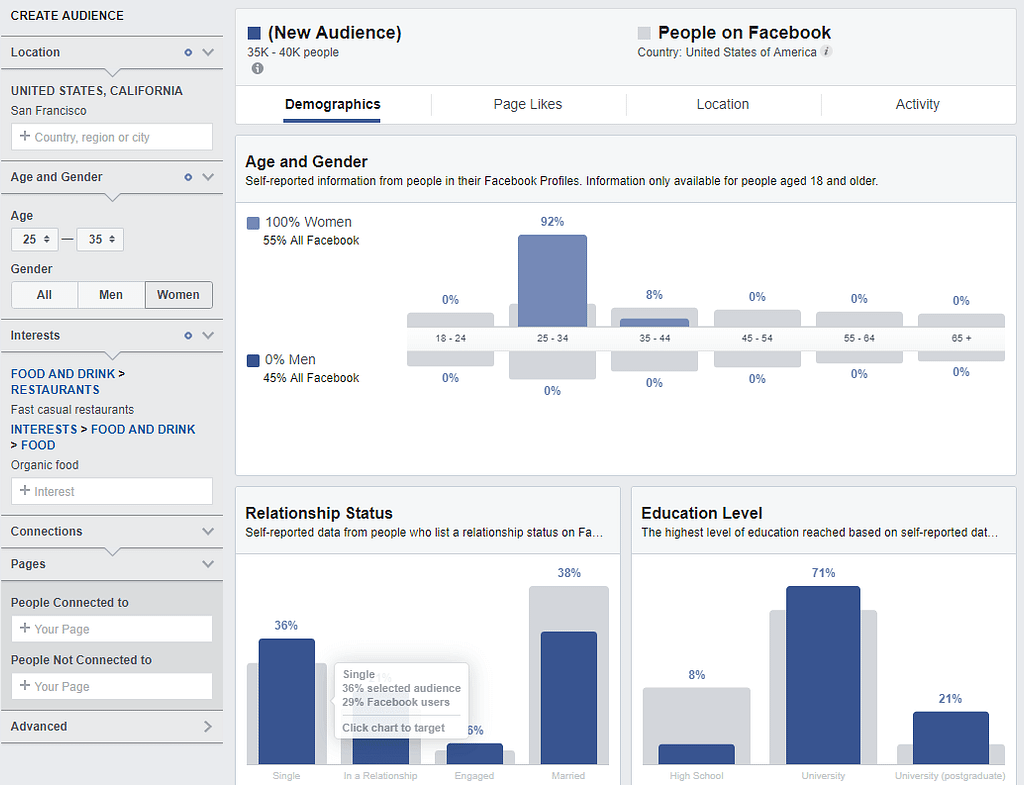Open the Location tab
The height and width of the screenshot is (785, 1024).
click(x=722, y=104)
